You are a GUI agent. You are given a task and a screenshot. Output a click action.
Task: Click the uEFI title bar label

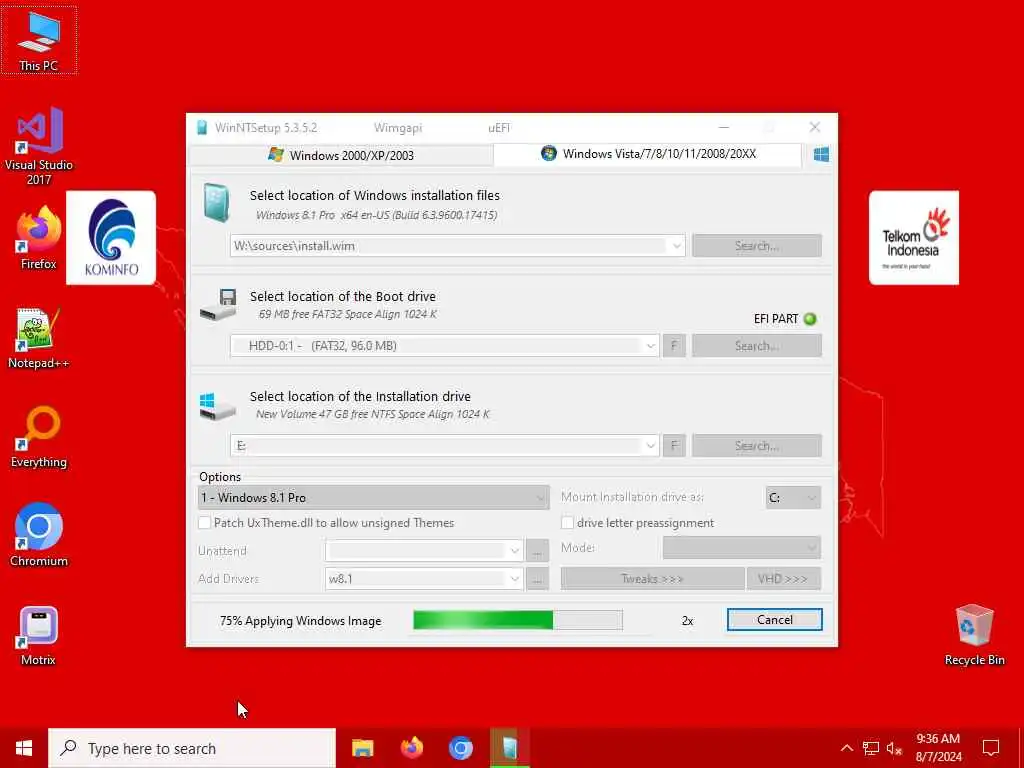499,128
